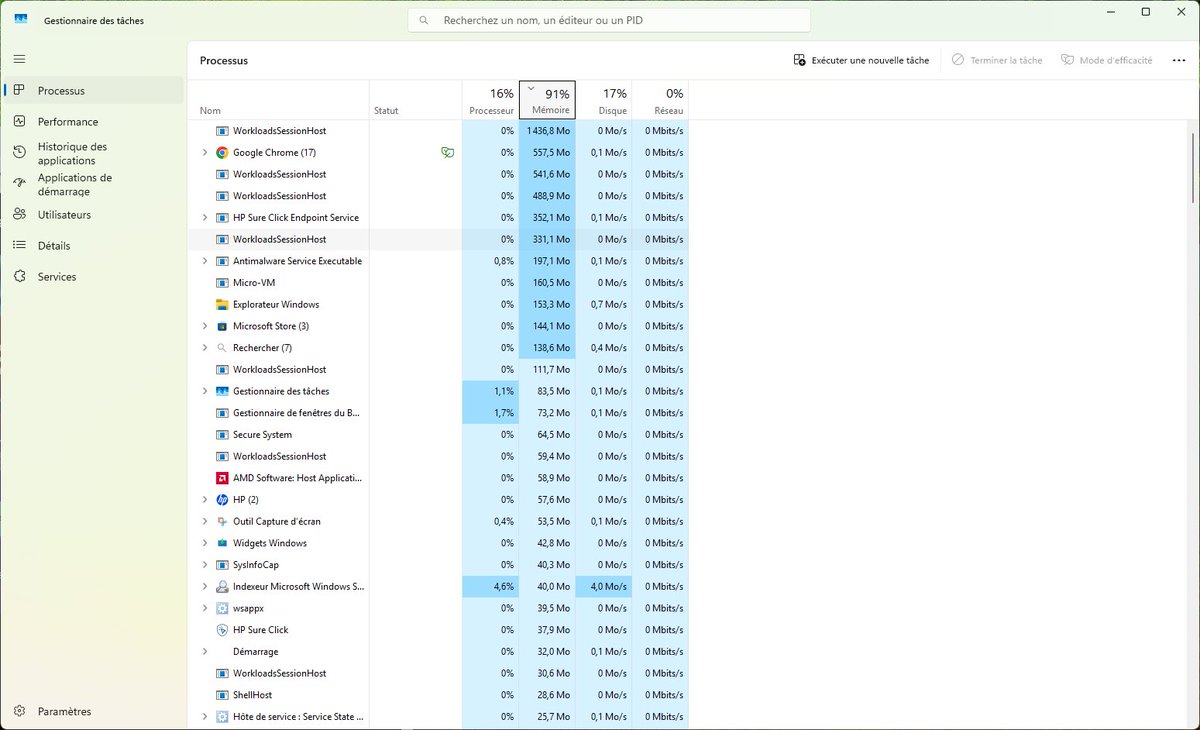Select Gestionnaire de fenêtres du B... row

point(438,412)
